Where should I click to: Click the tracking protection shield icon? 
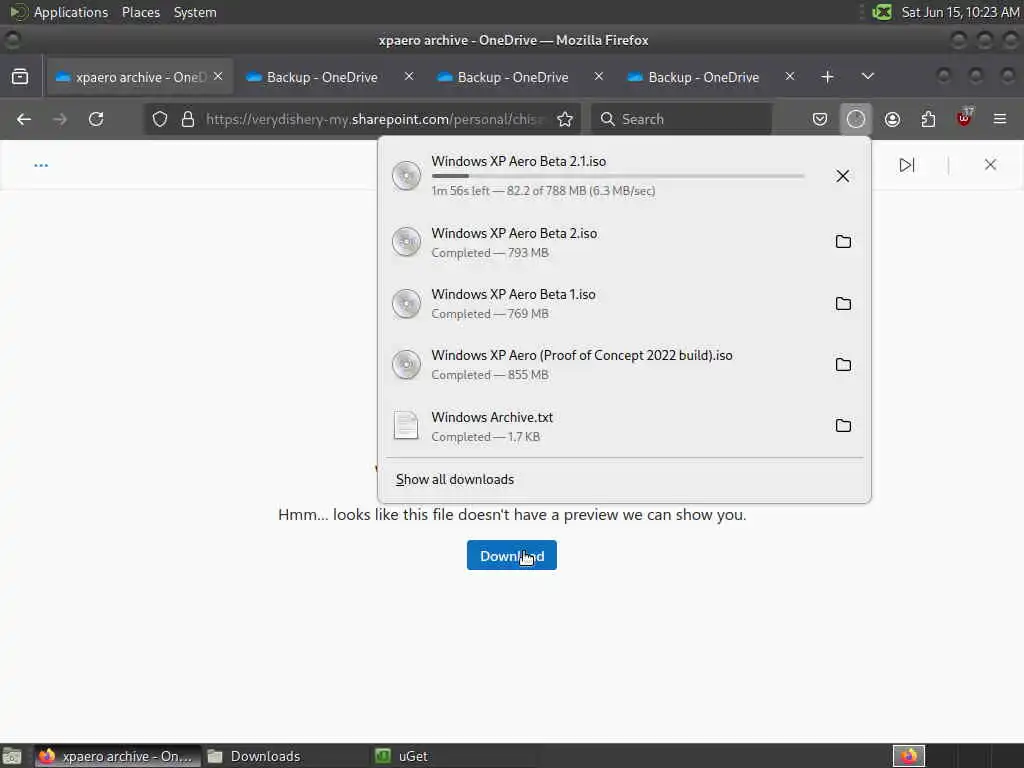pyautogui.click(x=159, y=119)
